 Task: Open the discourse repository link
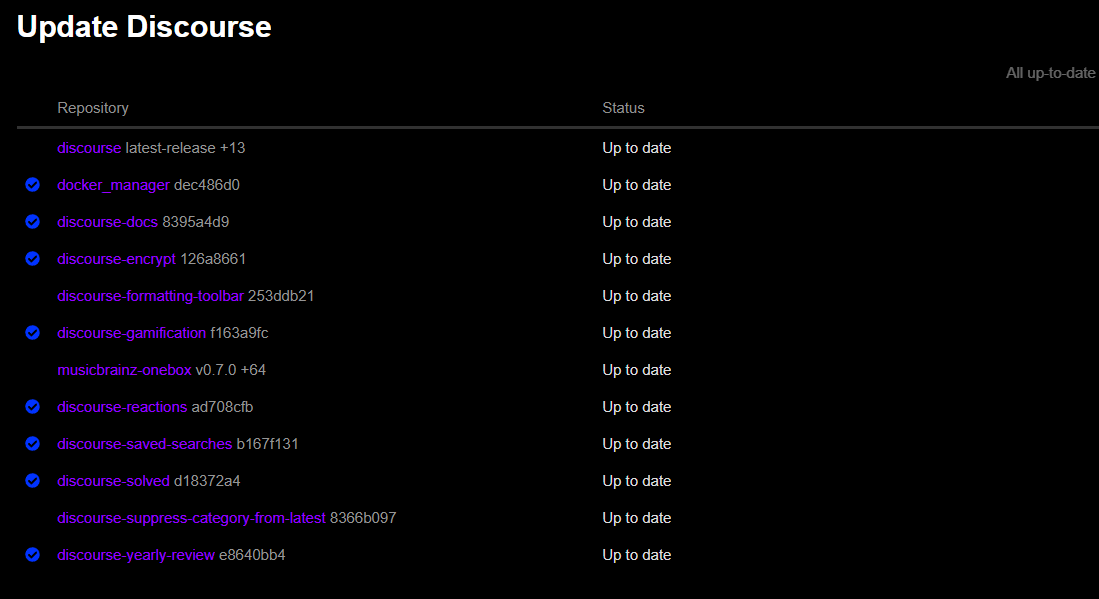pos(89,148)
